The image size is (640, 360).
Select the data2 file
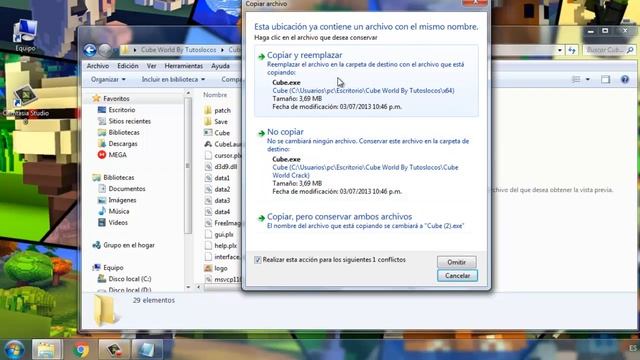coord(222,189)
